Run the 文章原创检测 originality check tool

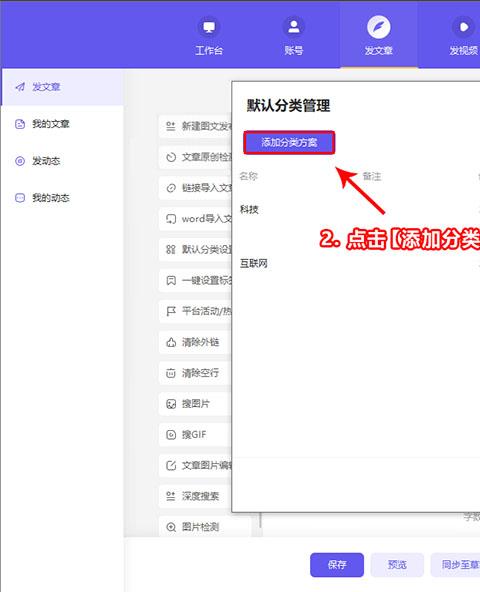[x=195, y=157]
